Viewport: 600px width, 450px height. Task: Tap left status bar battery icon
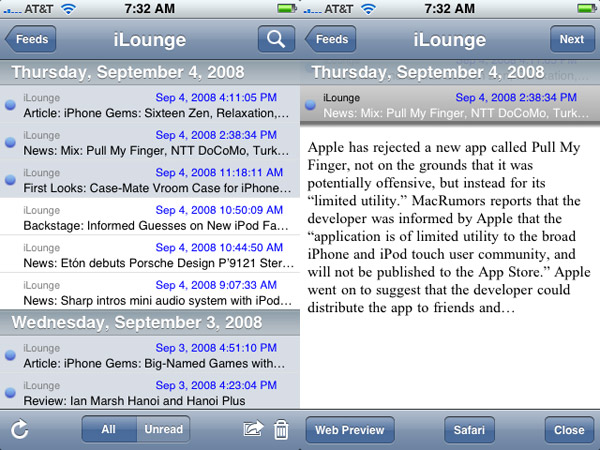287,8
